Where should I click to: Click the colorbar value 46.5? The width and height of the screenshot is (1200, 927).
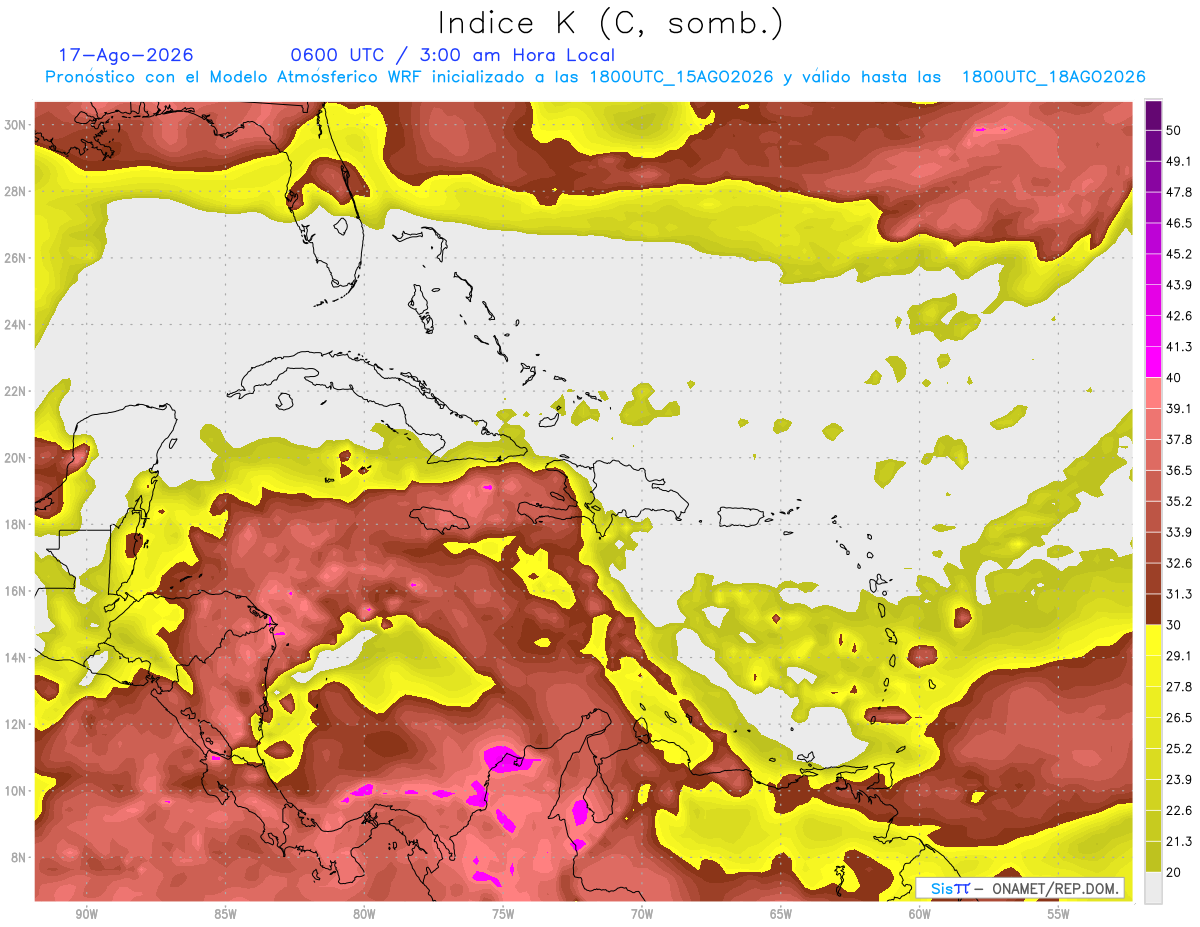(x=1179, y=223)
